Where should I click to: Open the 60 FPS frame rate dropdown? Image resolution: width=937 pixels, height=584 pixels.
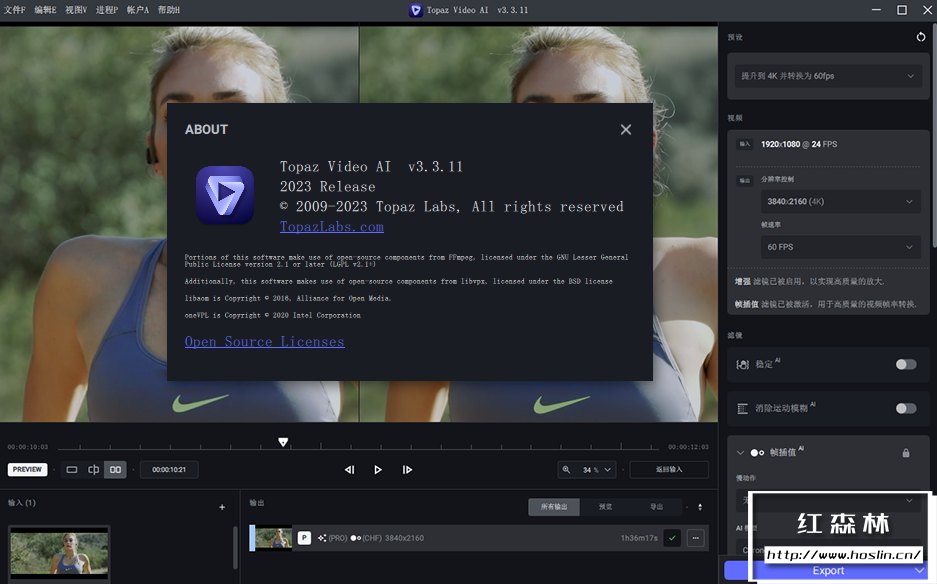[840, 247]
